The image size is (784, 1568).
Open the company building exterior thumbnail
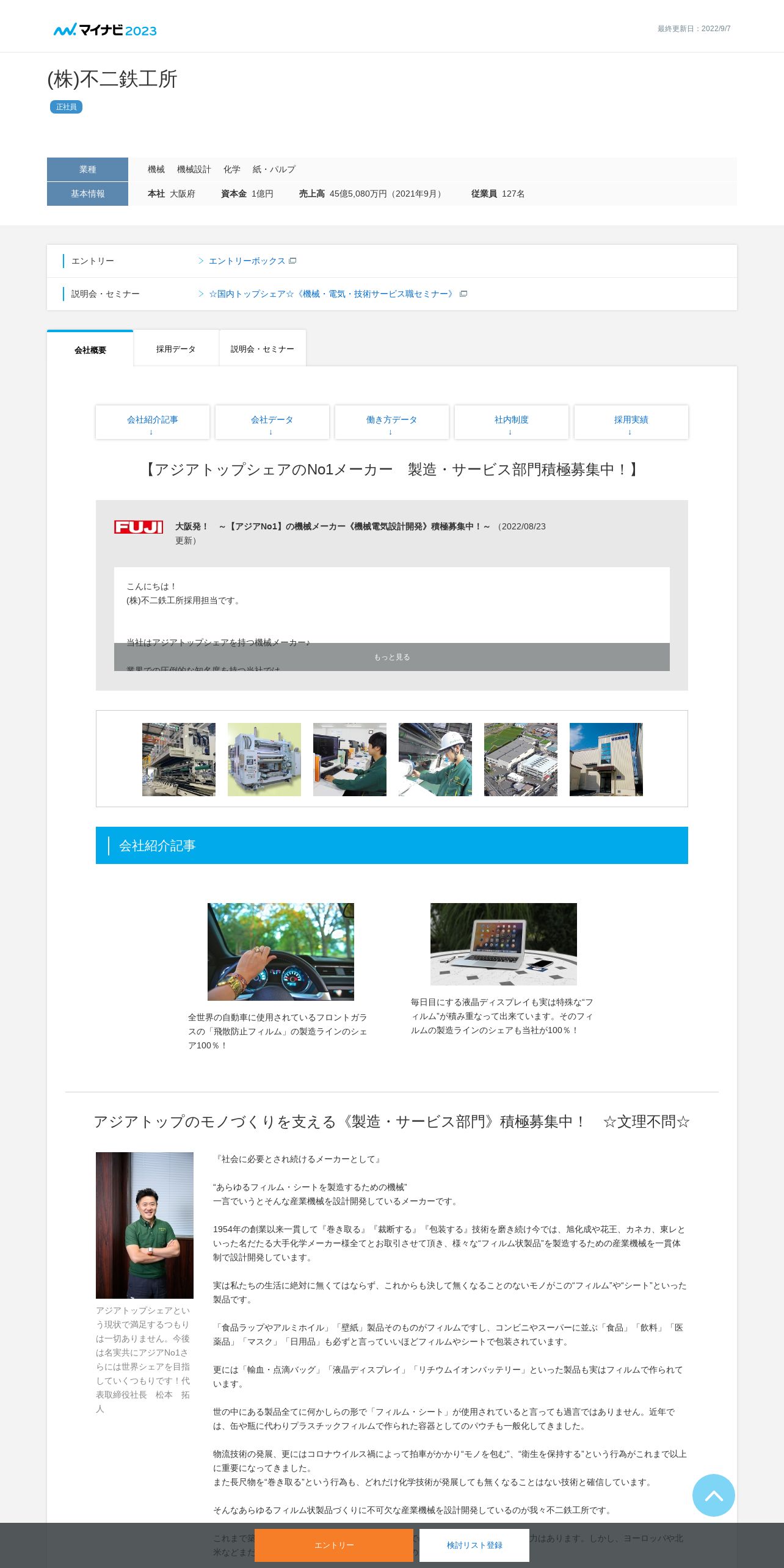606,760
